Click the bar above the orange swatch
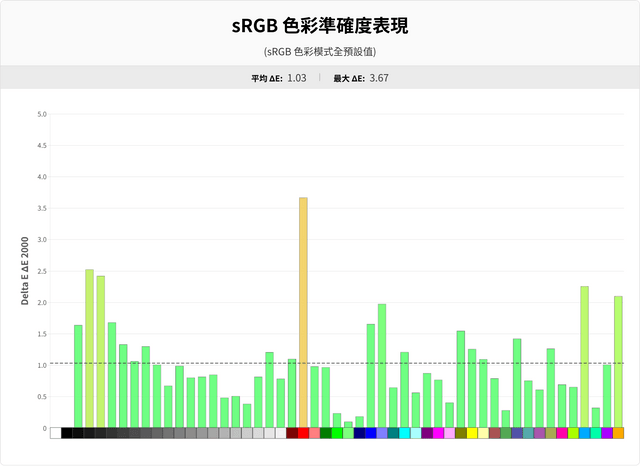This screenshot has height=466, width=640. tap(618, 362)
